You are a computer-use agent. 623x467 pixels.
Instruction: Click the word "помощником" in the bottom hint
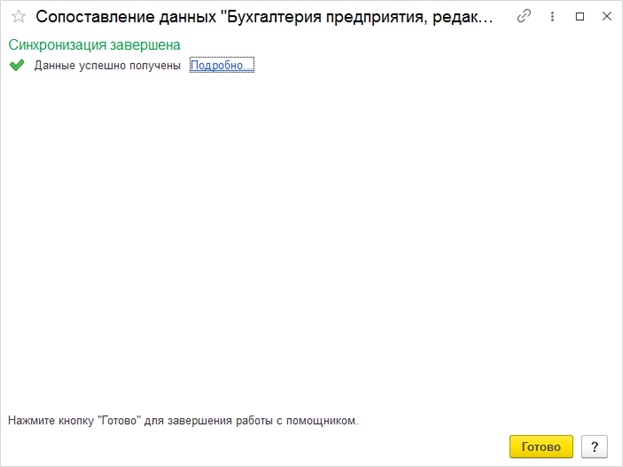[322, 421]
